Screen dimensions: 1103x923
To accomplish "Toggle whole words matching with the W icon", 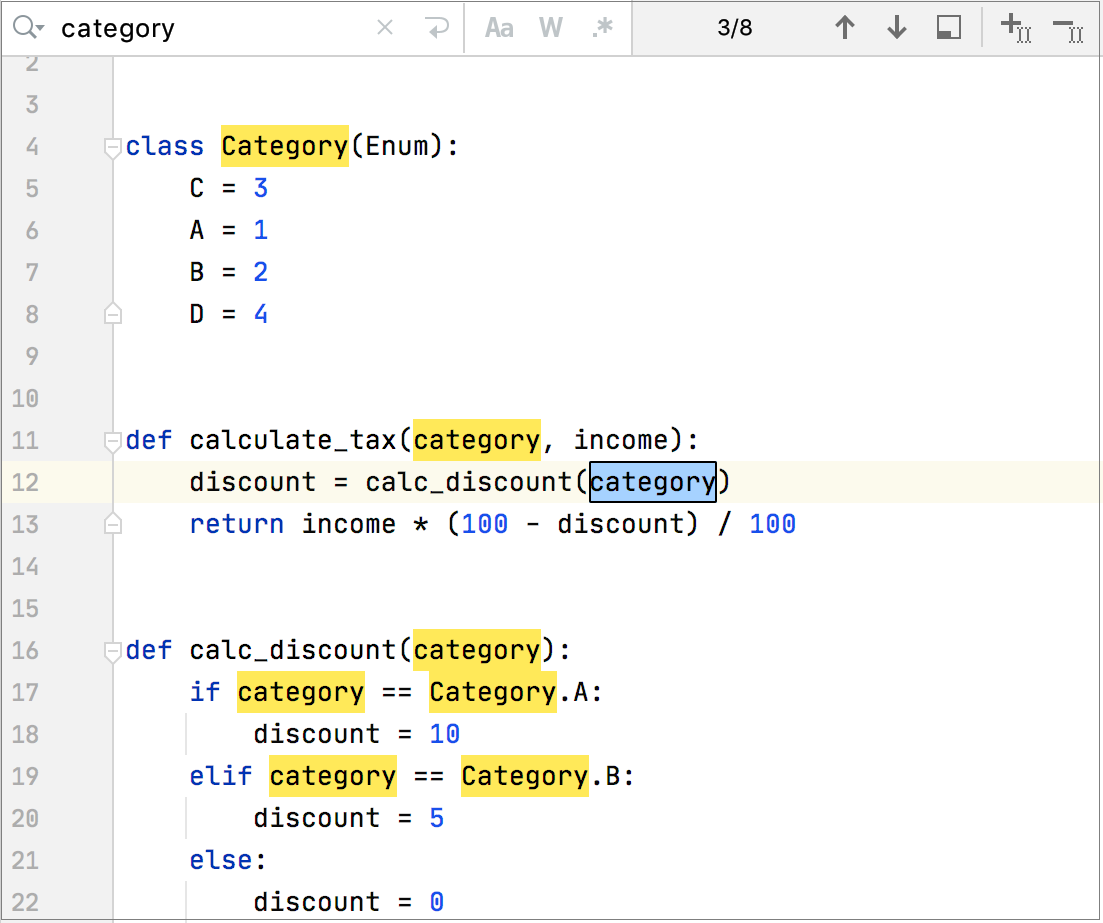I will 550,28.
